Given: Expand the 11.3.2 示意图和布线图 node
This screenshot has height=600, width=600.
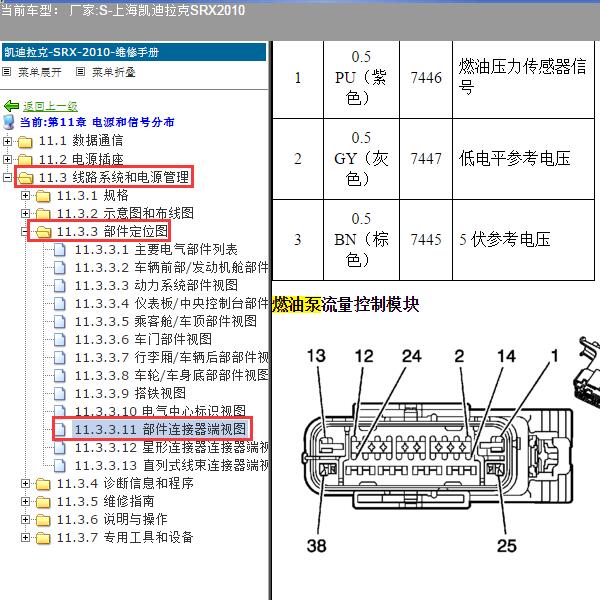Looking at the screenshot, I should [25, 213].
